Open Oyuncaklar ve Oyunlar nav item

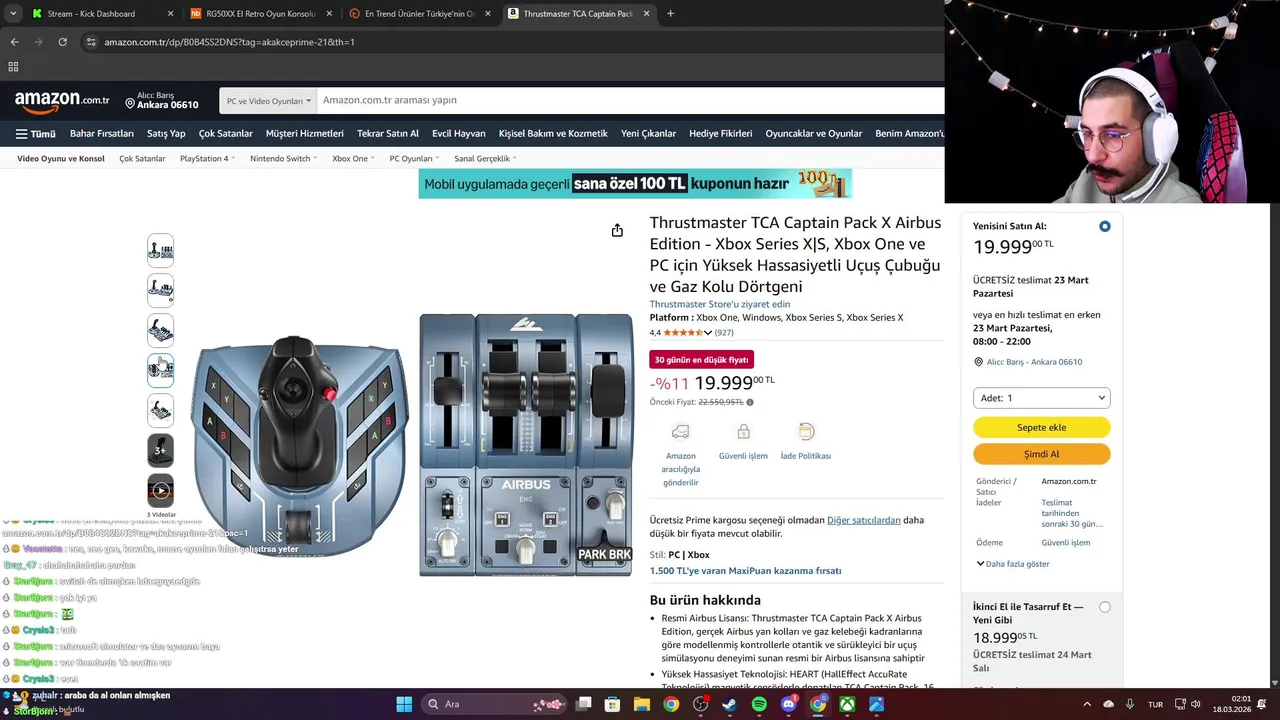(814, 134)
